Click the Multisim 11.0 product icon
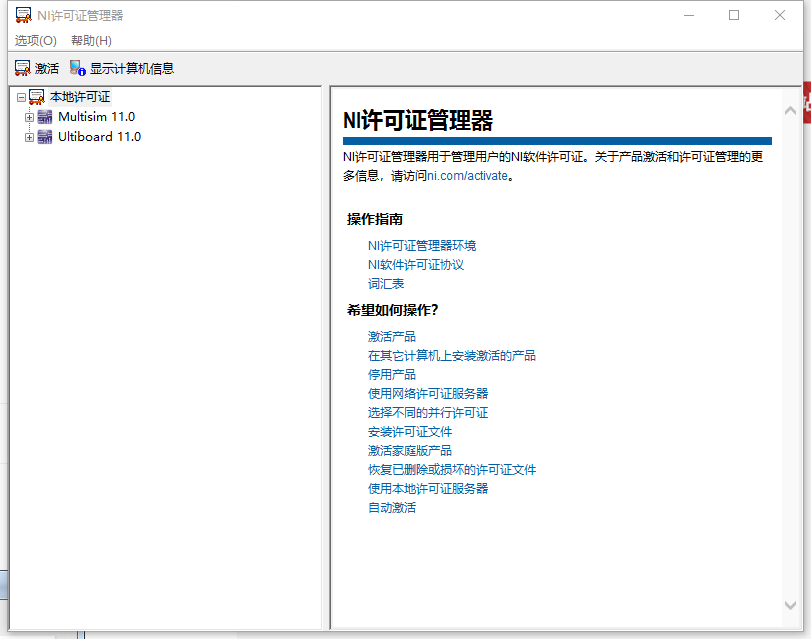Viewport: 811px width, 639px height. [44, 116]
